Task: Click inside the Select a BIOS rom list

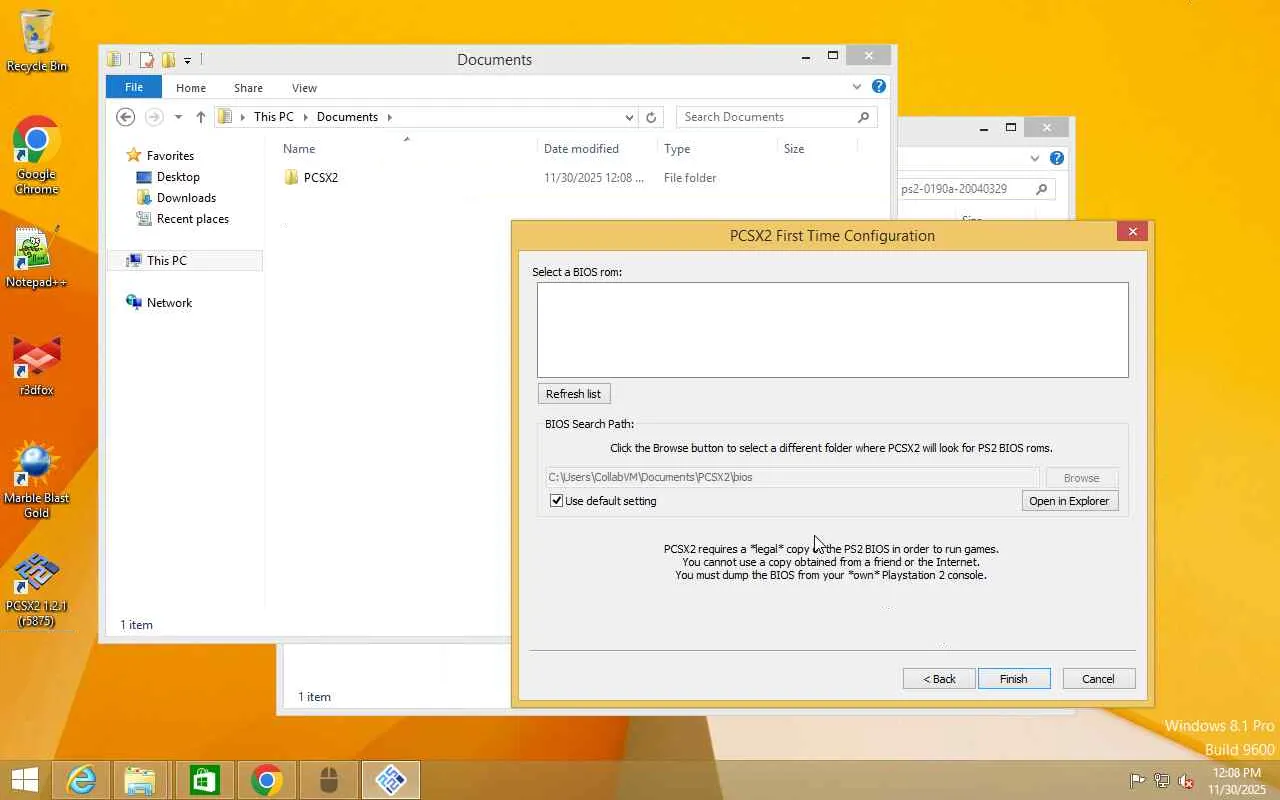Action: 832,330
